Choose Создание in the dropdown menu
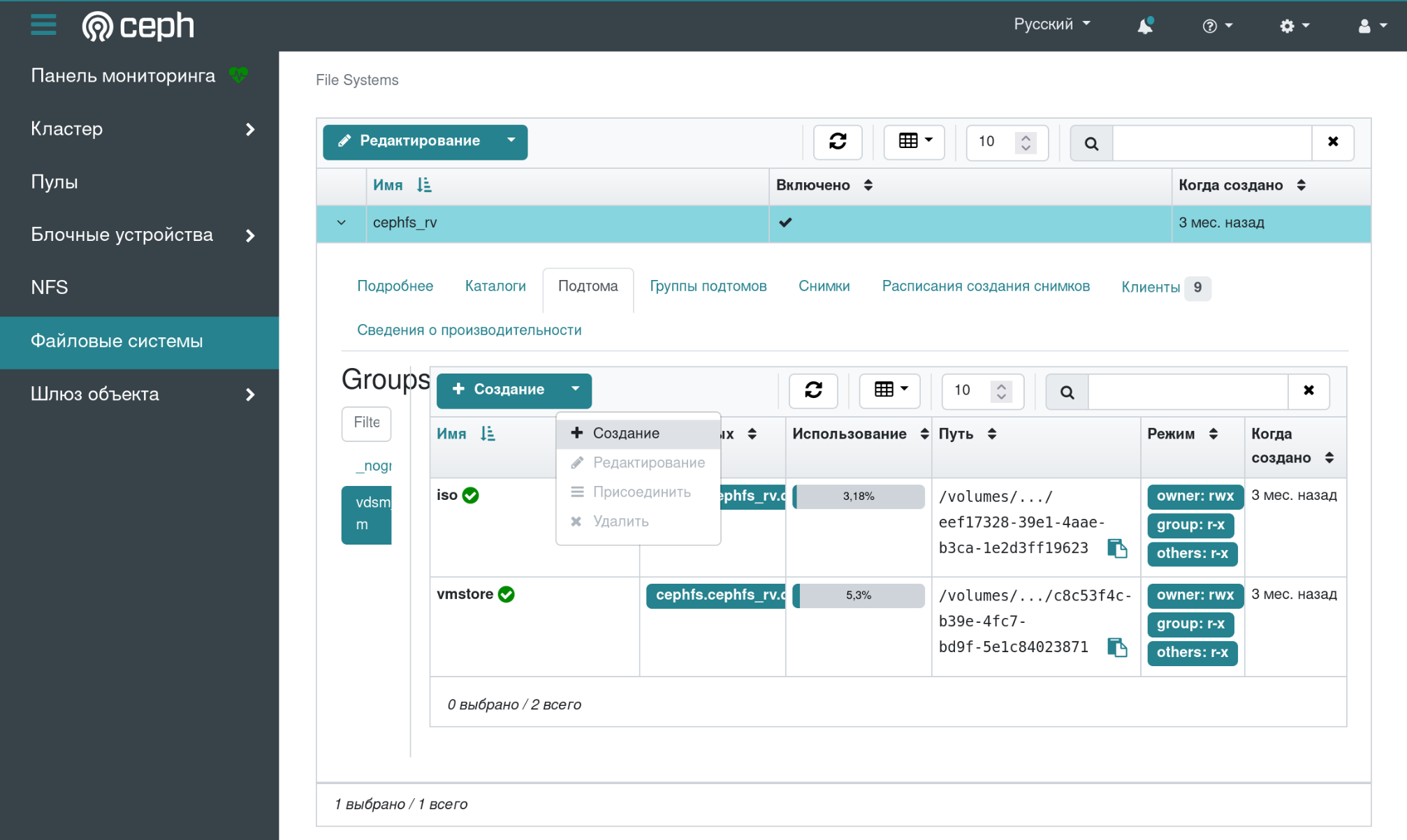 (625, 434)
